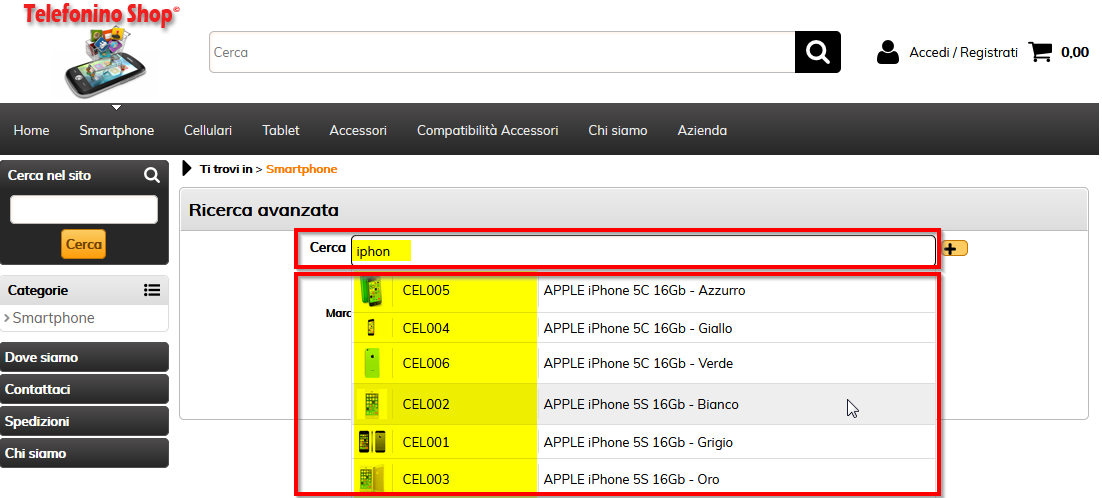The width and height of the screenshot is (1102, 498).
Task: Open the Tablet menu item
Action: coord(281,130)
